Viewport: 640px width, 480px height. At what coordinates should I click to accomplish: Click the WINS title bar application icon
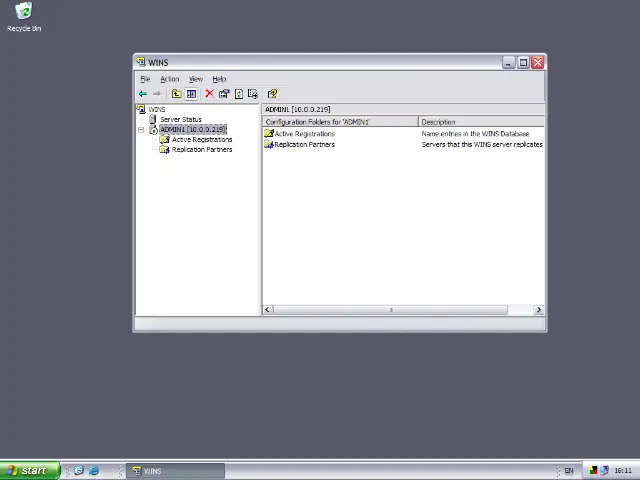(x=141, y=62)
